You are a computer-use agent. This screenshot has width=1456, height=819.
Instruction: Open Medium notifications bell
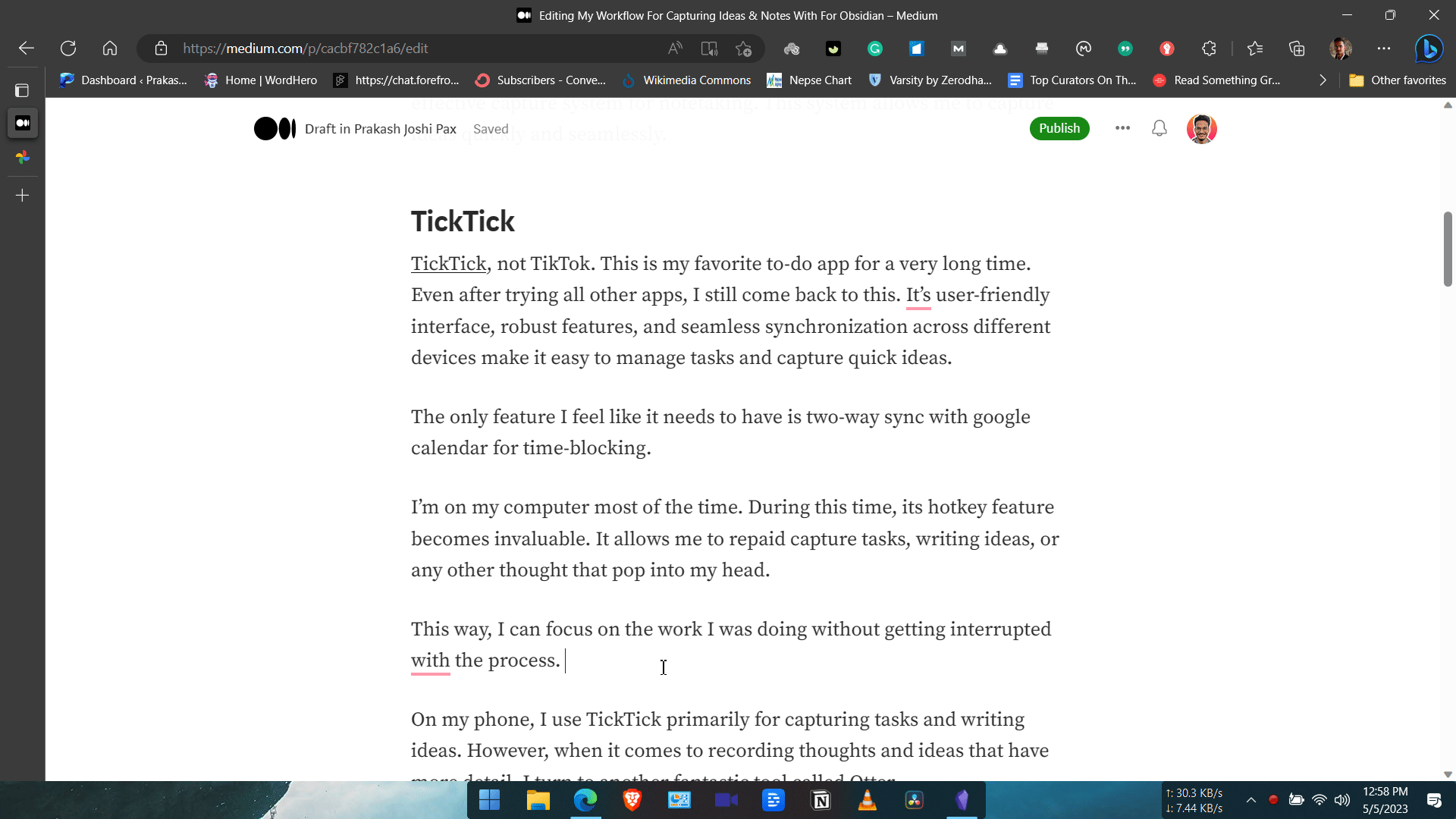point(1159,128)
